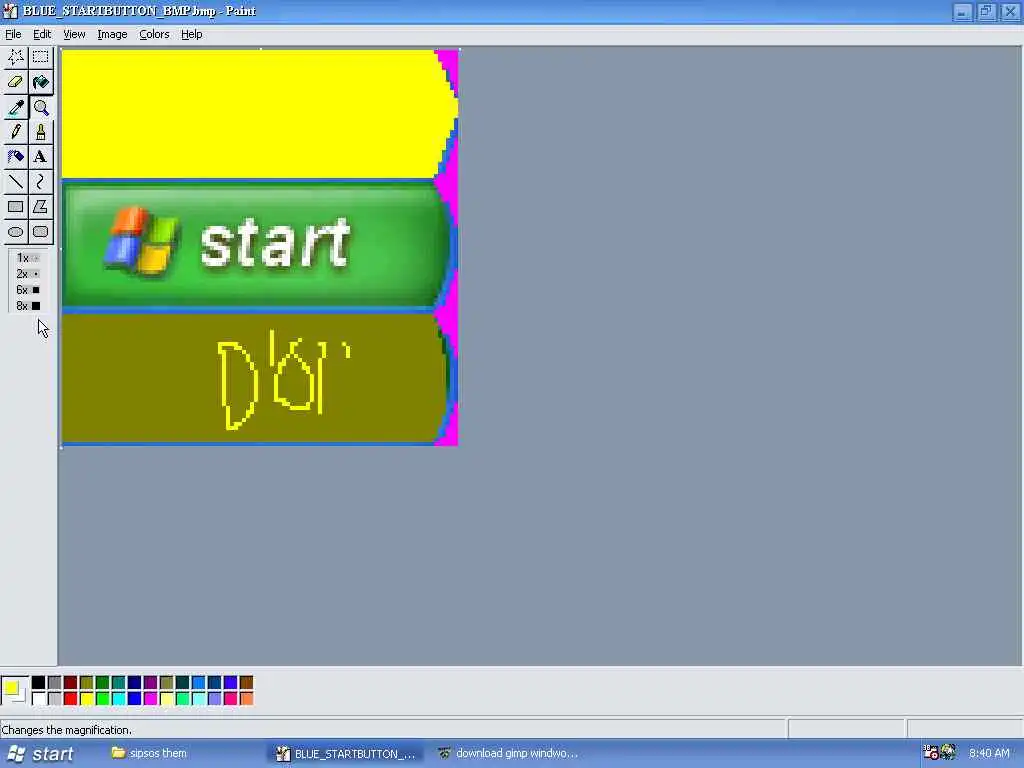Image resolution: width=1024 pixels, height=768 pixels.
Task: Select the rectangular Select tool
Action: coord(40,57)
